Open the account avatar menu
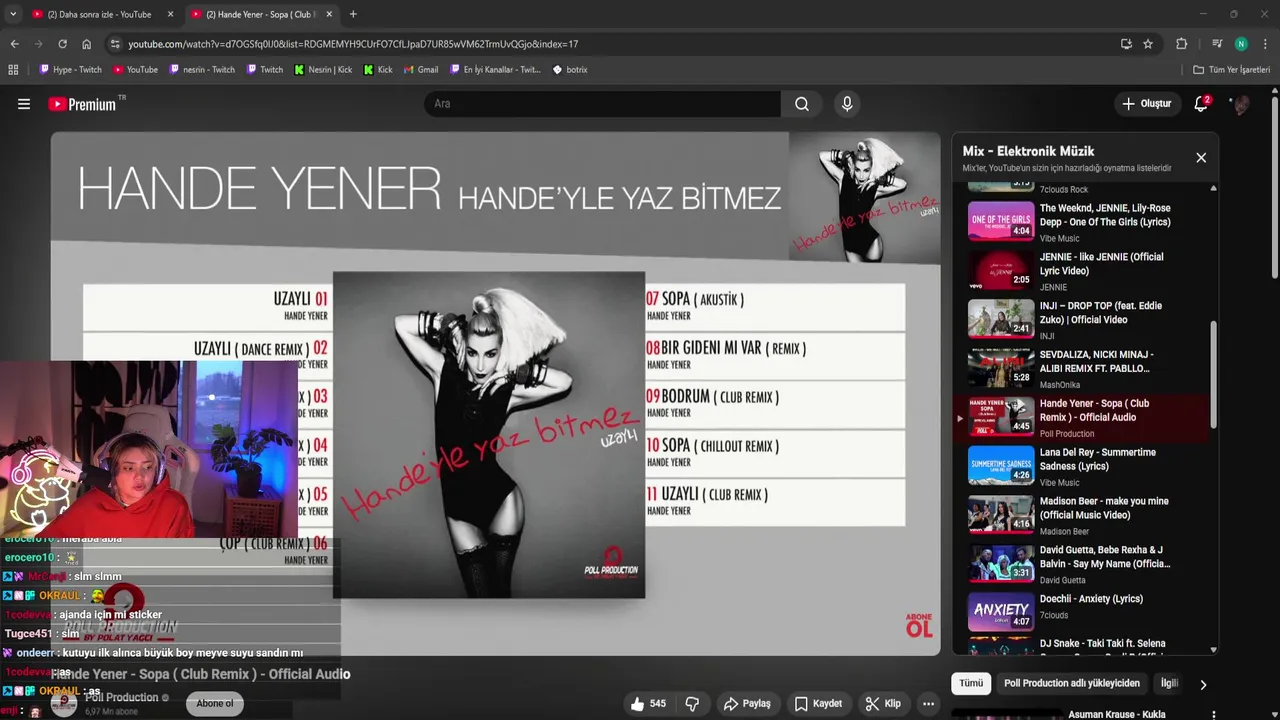Viewport: 1280px width, 720px height. pos(1240,104)
